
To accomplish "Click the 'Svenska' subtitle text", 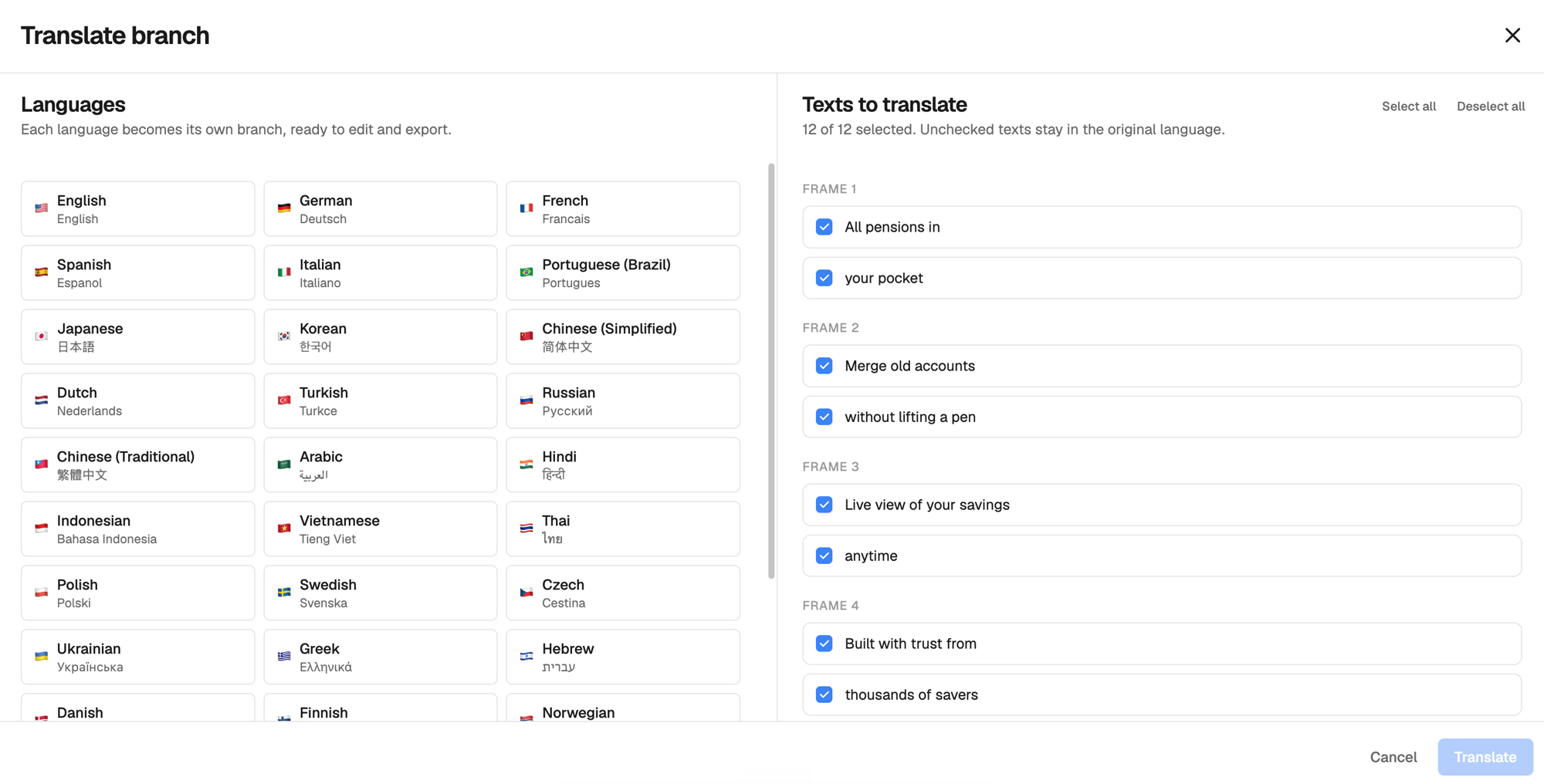I will pos(323,603).
